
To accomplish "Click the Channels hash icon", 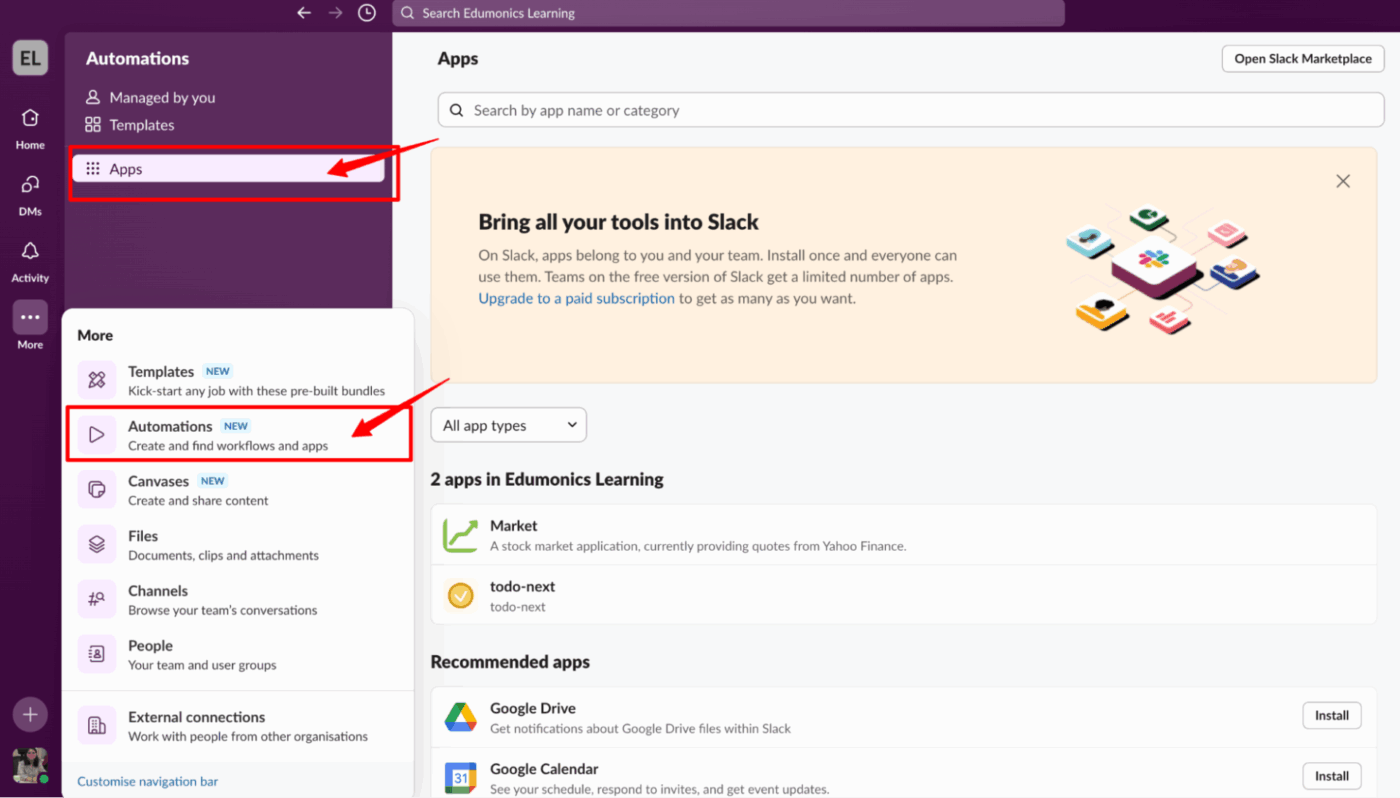I will [x=97, y=599].
